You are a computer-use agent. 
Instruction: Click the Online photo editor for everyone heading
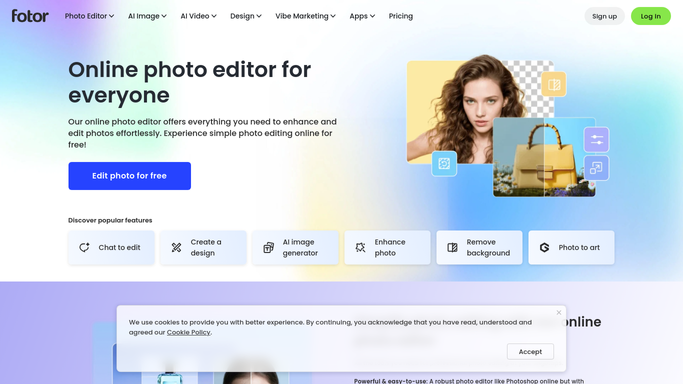click(189, 82)
